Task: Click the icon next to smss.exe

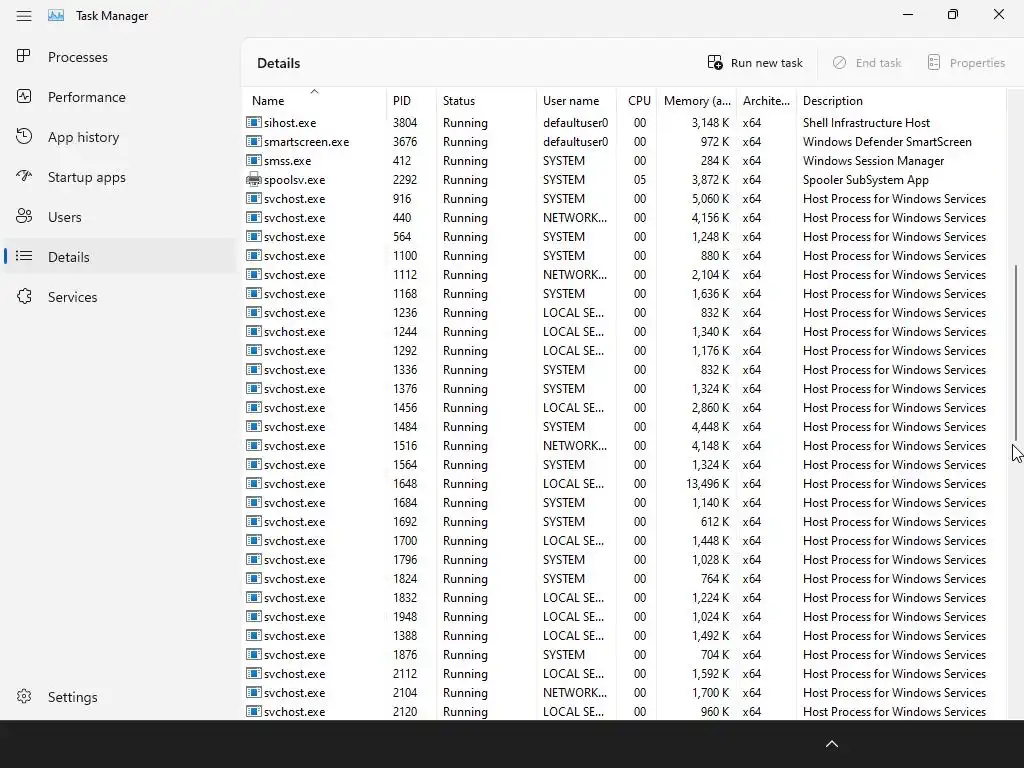Action: click(x=253, y=160)
